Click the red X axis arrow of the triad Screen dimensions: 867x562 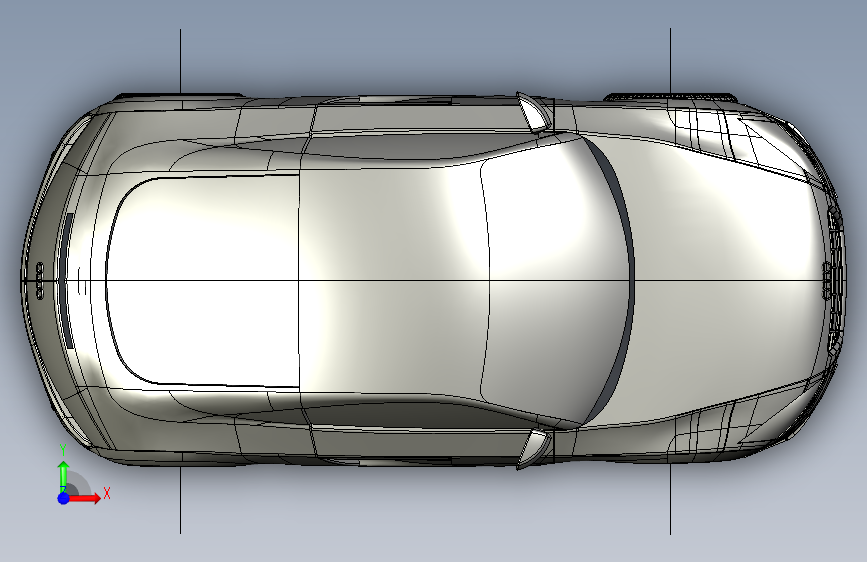tap(84, 498)
